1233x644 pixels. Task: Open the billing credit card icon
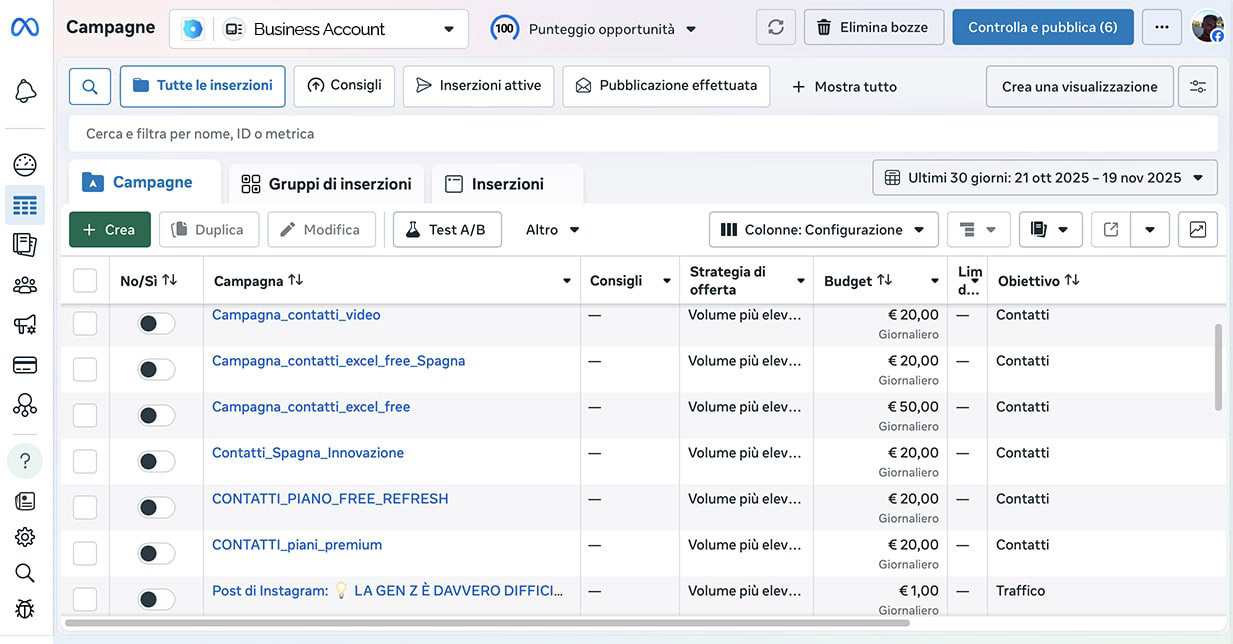pos(25,365)
